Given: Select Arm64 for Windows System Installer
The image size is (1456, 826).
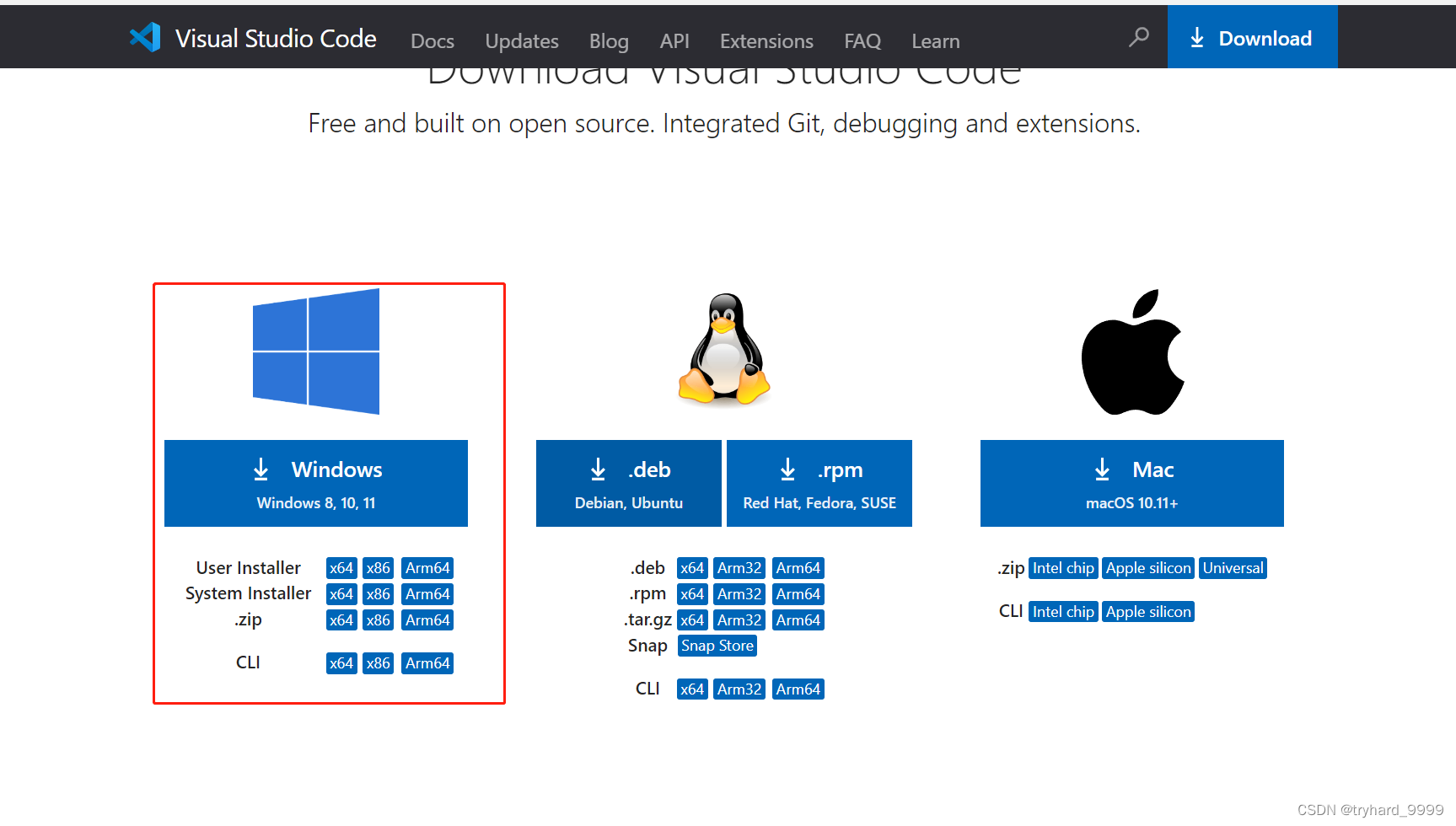Looking at the screenshot, I should (x=427, y=594).
